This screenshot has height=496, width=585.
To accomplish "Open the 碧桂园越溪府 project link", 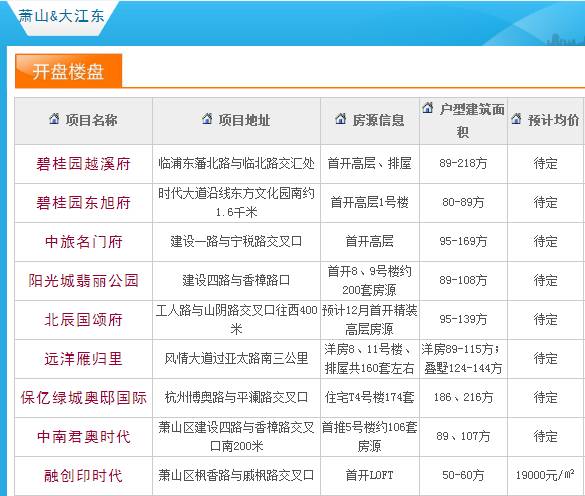I will (83, 164).
